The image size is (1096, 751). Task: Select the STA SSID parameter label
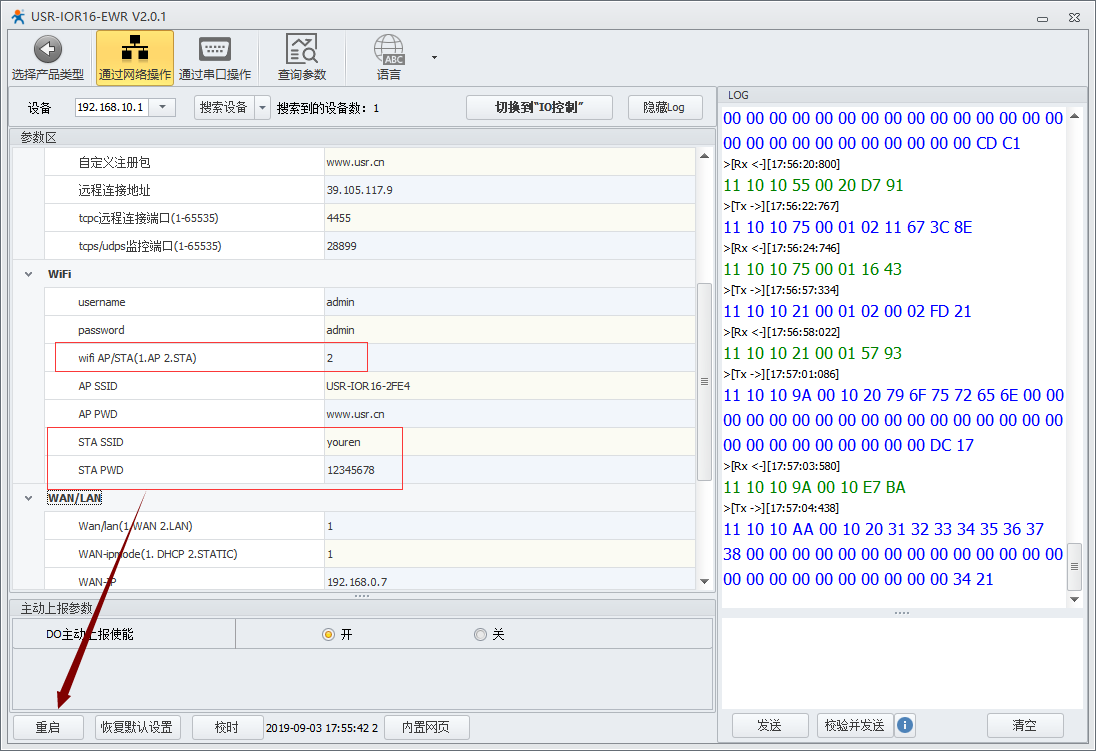click(101, 442)
